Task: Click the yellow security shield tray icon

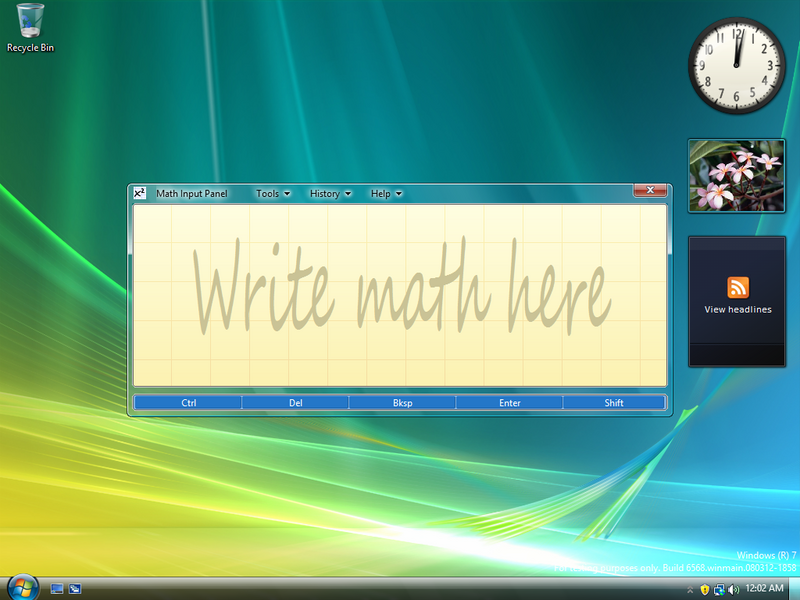Action: tap(705, 590)
